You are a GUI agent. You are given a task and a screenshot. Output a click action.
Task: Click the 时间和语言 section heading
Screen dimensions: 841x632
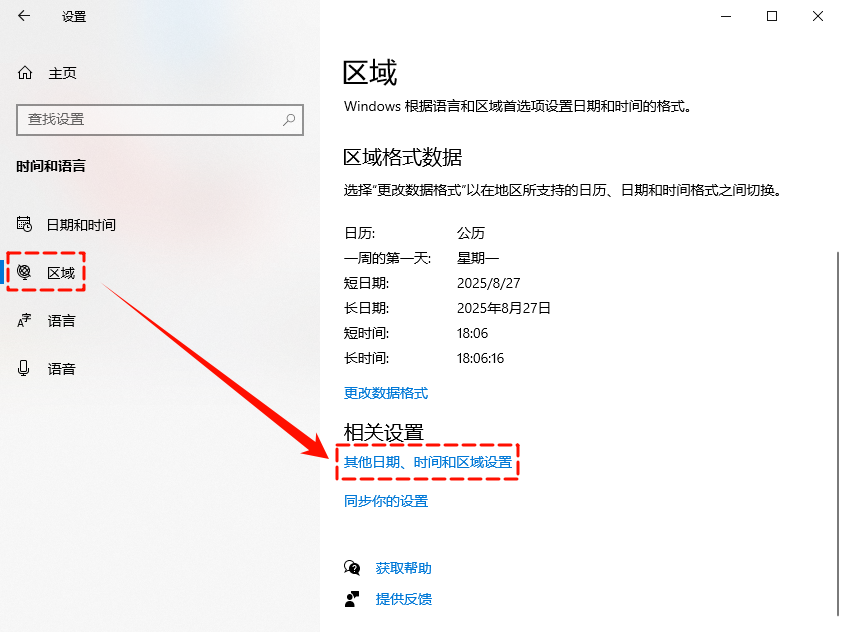51,166
